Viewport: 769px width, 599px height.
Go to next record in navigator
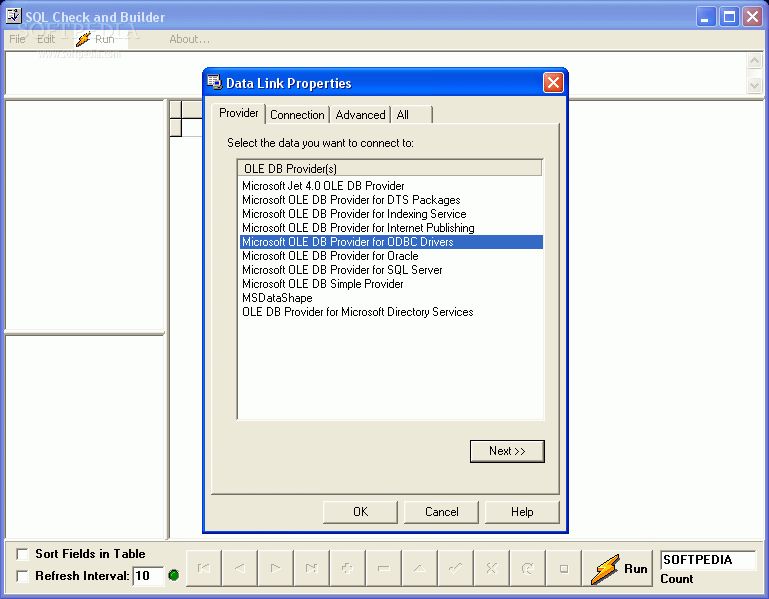pos(276,568)
